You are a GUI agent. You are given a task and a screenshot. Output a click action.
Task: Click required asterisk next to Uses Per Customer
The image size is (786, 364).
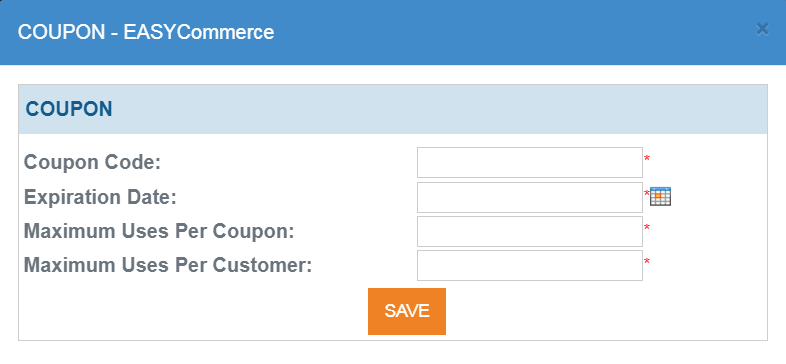[647, 262]
